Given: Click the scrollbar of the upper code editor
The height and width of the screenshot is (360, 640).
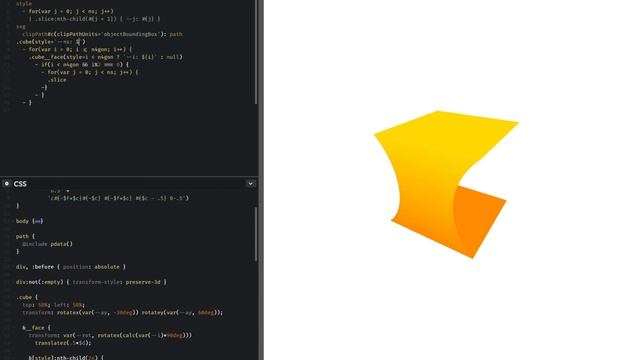Looking at the screenshot, I should coord(256,52).
